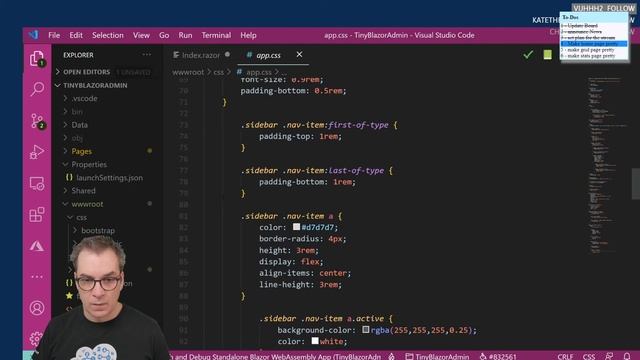Open Remote Explorer icon in activity bar
The image size is (640, 360).
pyautogui.click(x=37, y=184)
